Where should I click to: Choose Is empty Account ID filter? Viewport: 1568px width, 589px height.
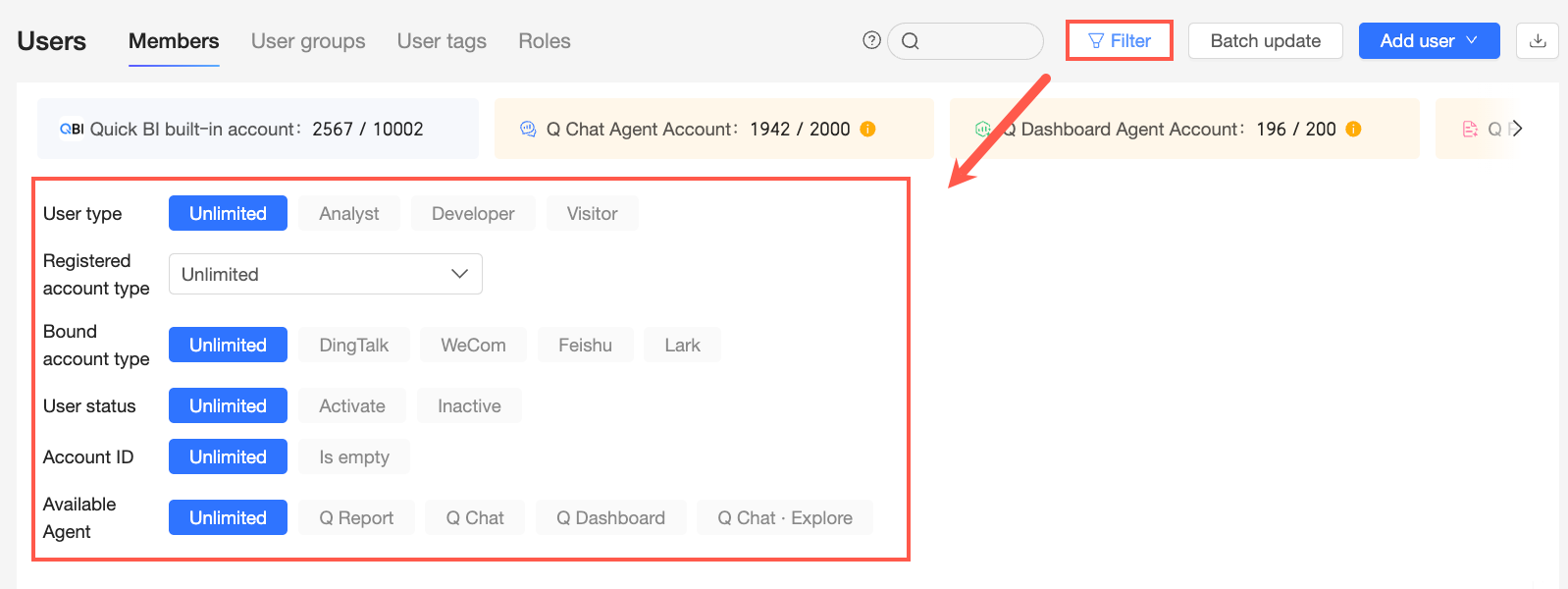point(354,456)
